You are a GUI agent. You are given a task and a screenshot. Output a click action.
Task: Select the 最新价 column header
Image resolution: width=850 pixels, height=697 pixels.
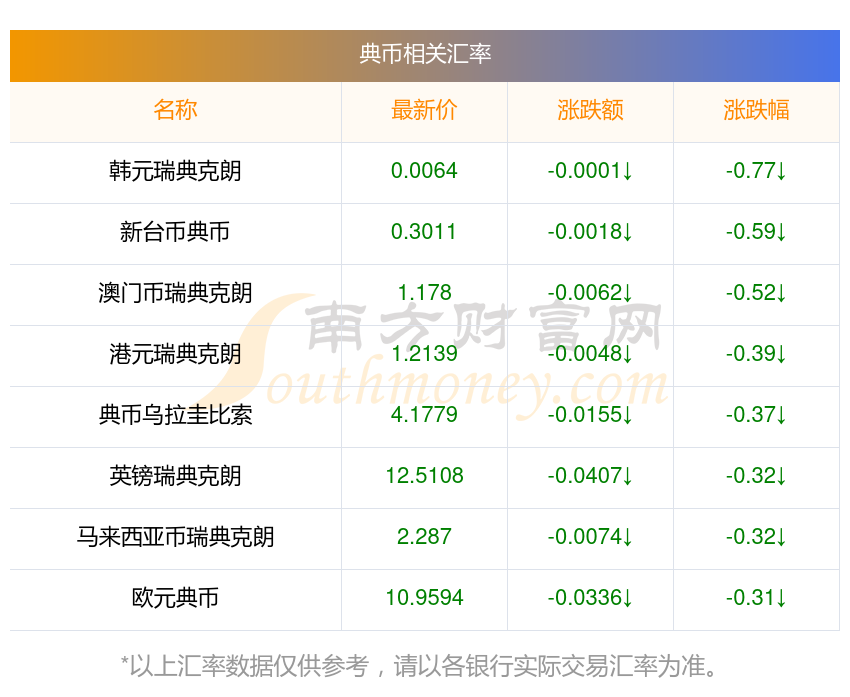[x=424, y=110]
